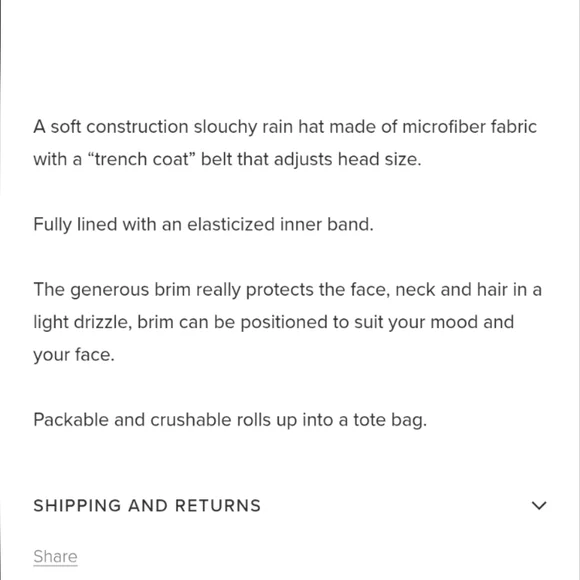Click the word 'elasticized' in second paragraph
Image resolution: width=580 pixels, height=580 pixels.
coord(231,224)
